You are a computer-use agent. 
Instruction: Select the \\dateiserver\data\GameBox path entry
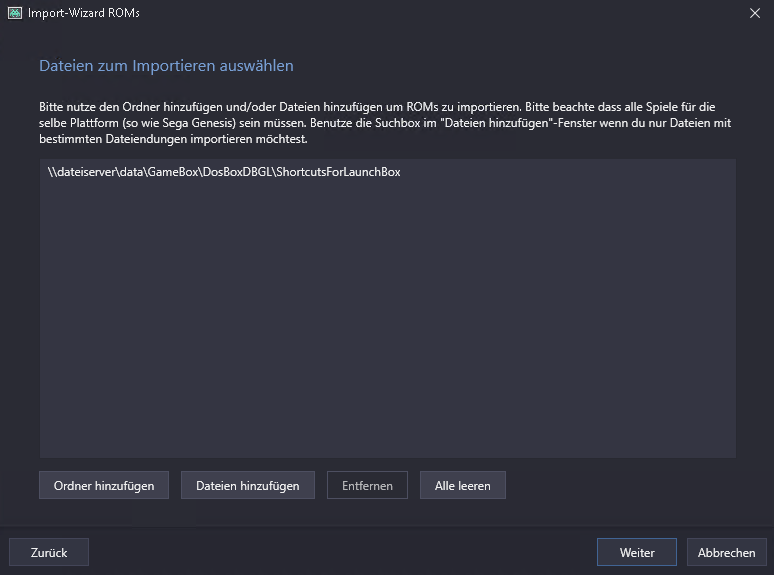coord(224,173)
